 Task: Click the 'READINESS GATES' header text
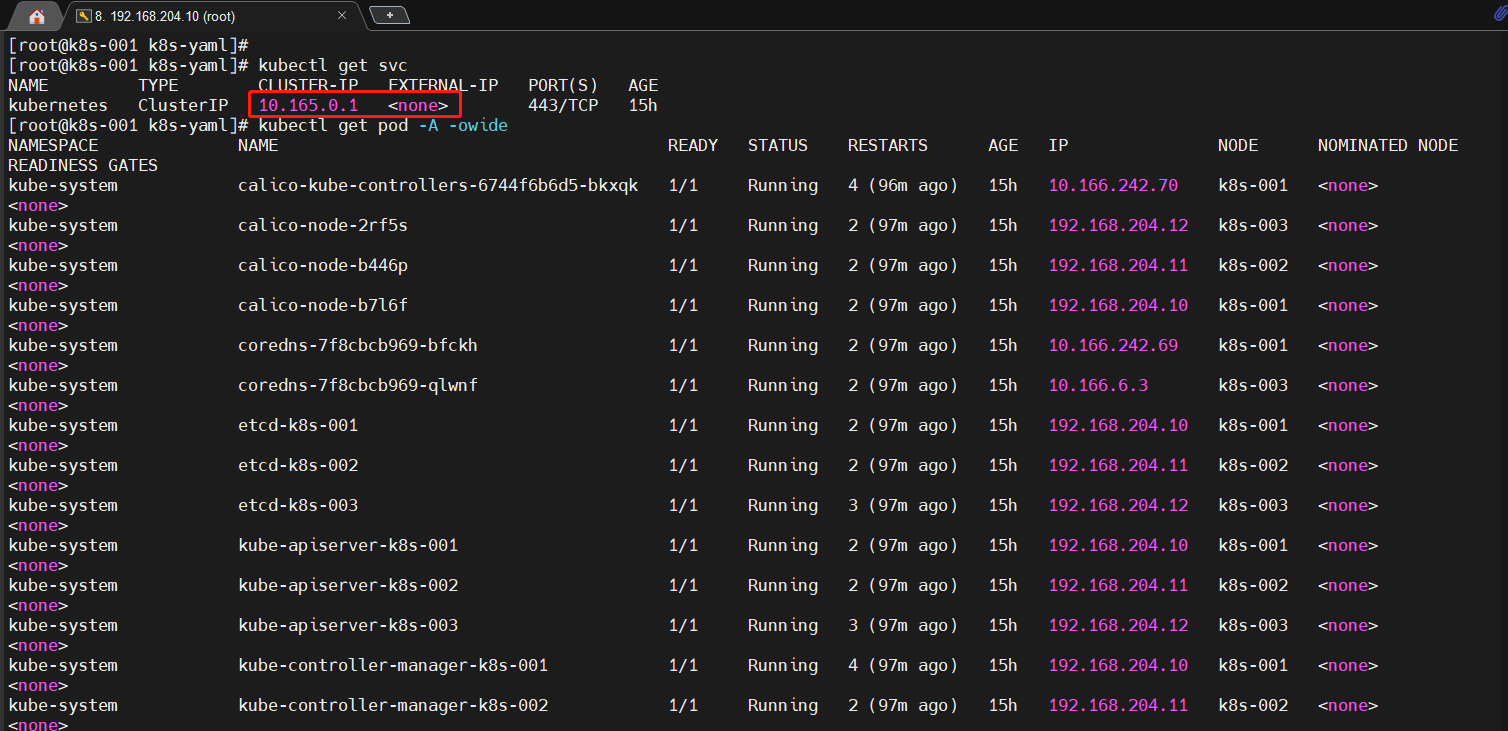click(83, 166)
